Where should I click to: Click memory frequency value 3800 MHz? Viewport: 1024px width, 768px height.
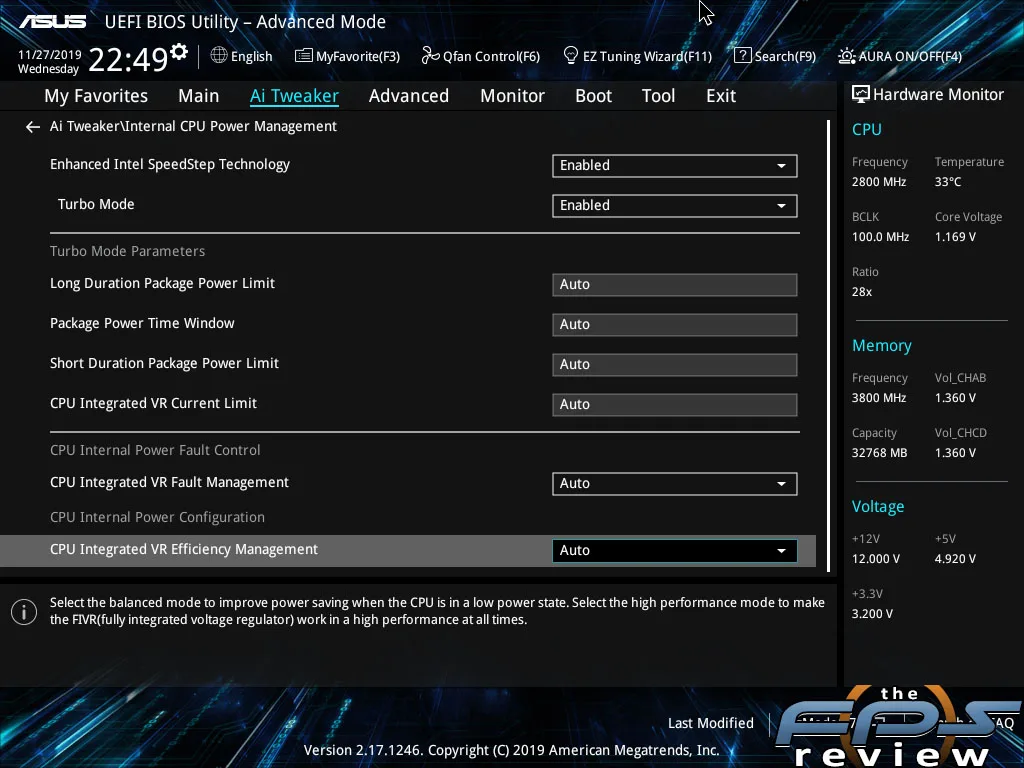[x=879, y=398]
